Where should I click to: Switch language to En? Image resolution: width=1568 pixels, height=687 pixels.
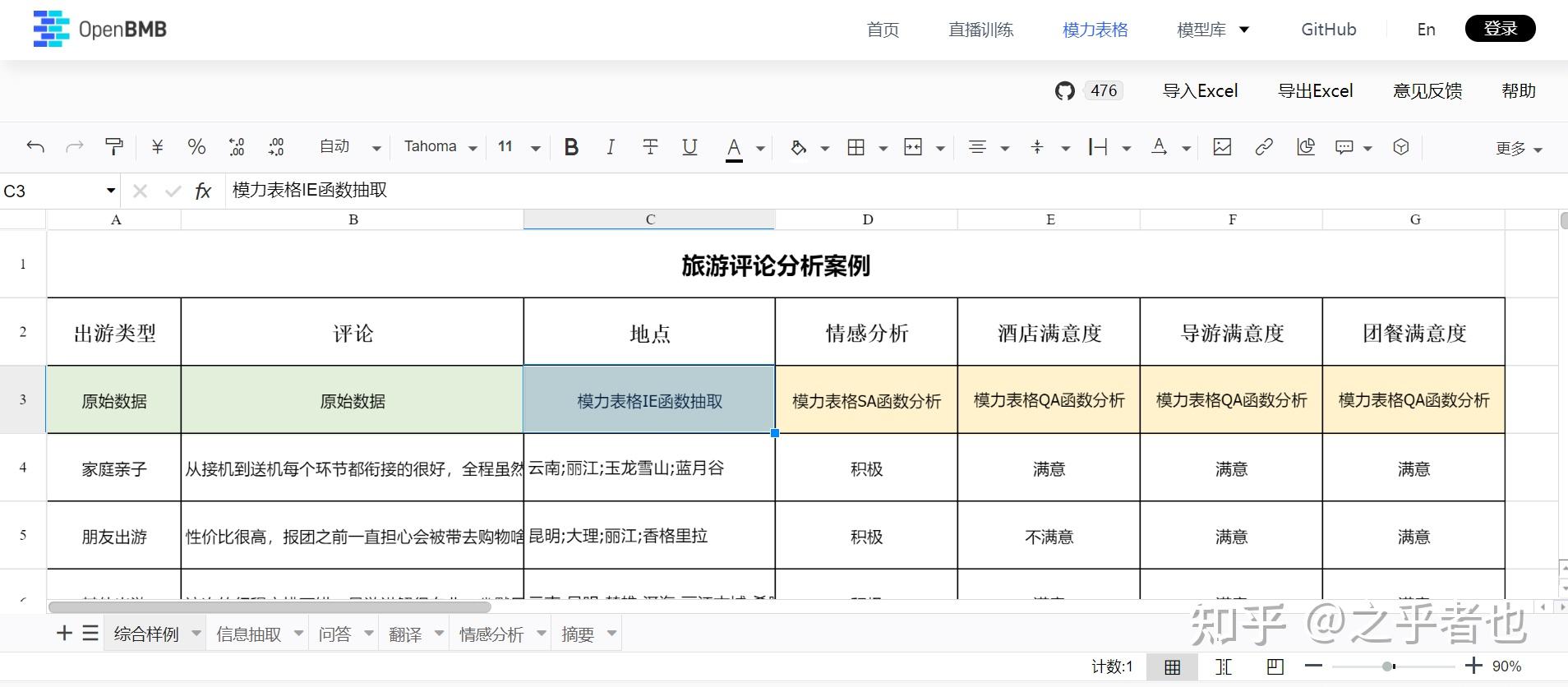pos(1427,30)
